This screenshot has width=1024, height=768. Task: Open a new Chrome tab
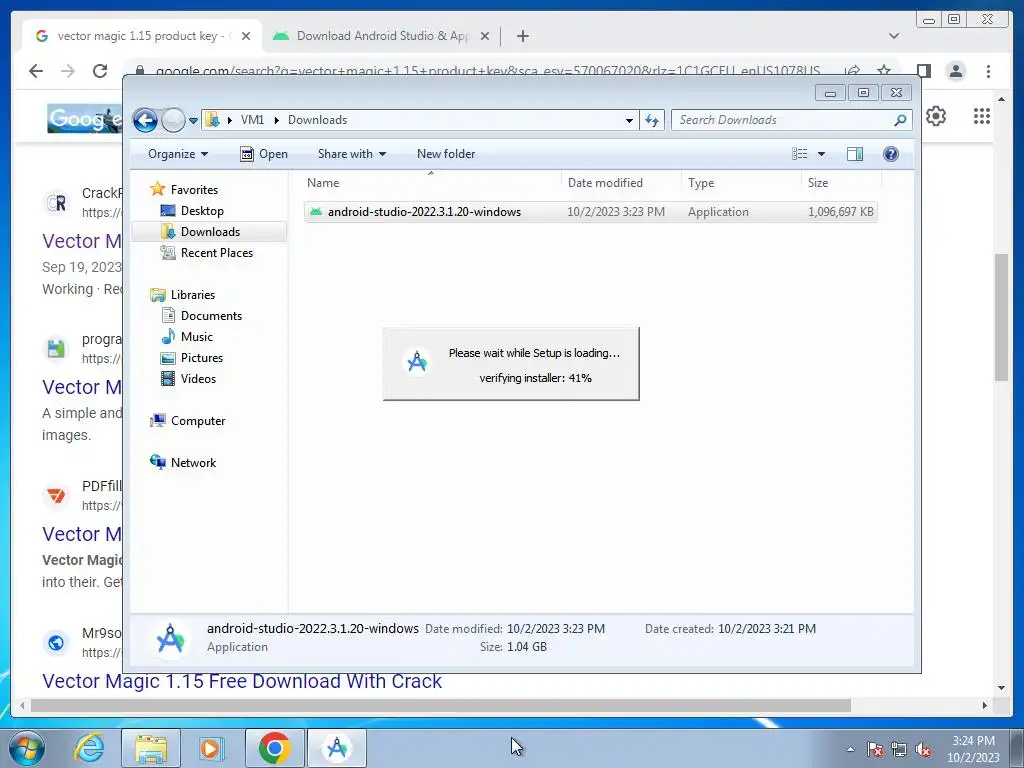click(x=522, y=36)
